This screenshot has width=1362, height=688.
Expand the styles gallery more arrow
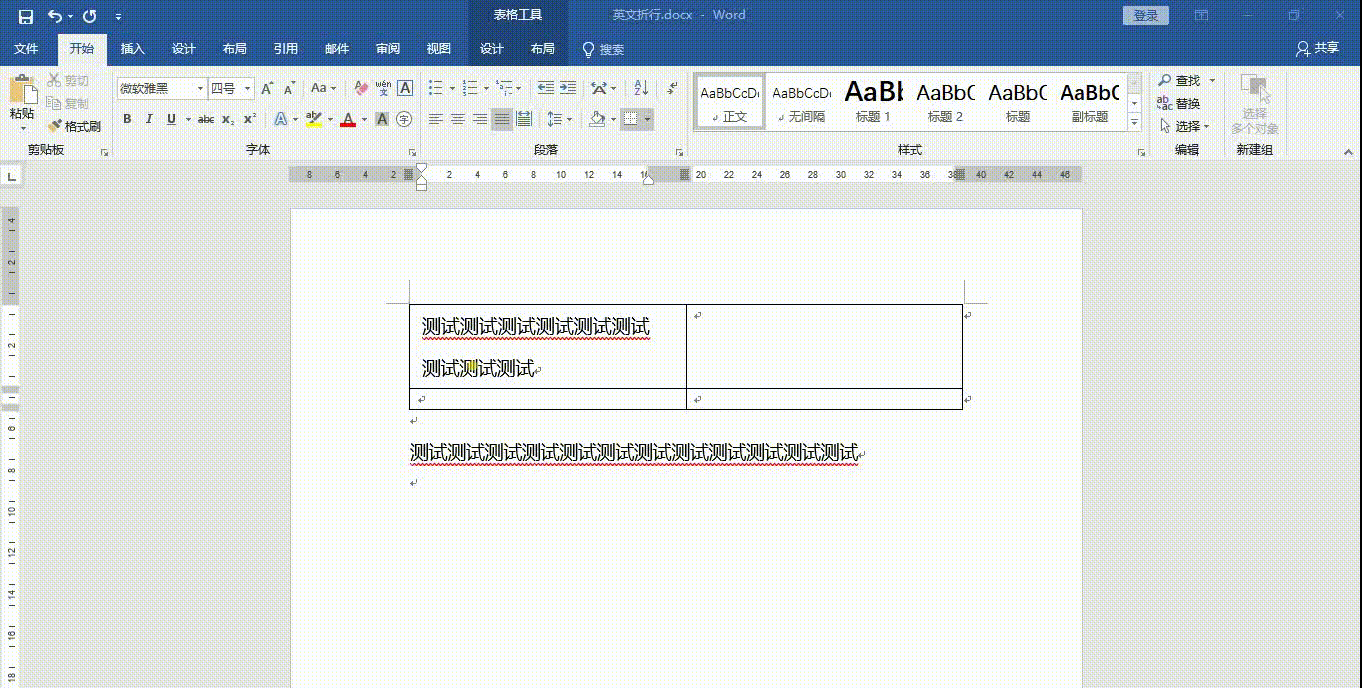click(1134, 122)
